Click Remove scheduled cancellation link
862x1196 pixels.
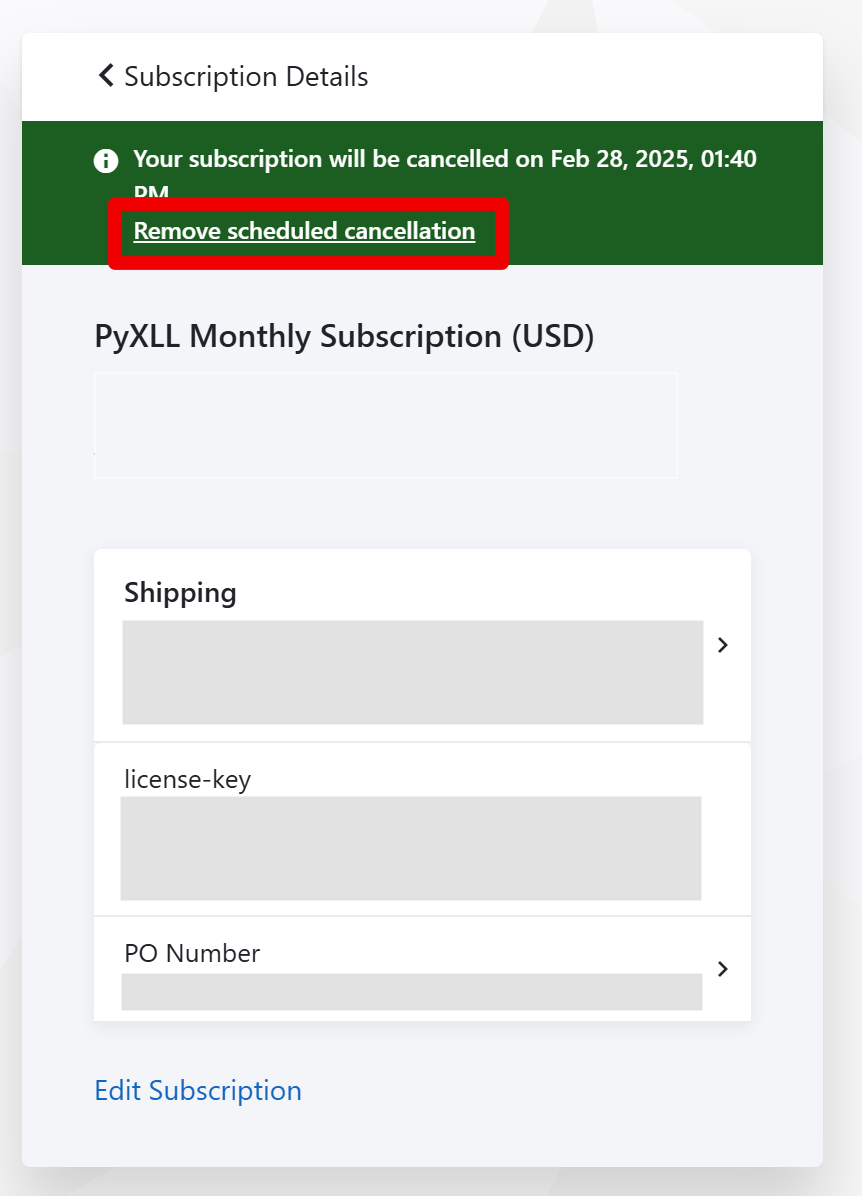[304, 231]
